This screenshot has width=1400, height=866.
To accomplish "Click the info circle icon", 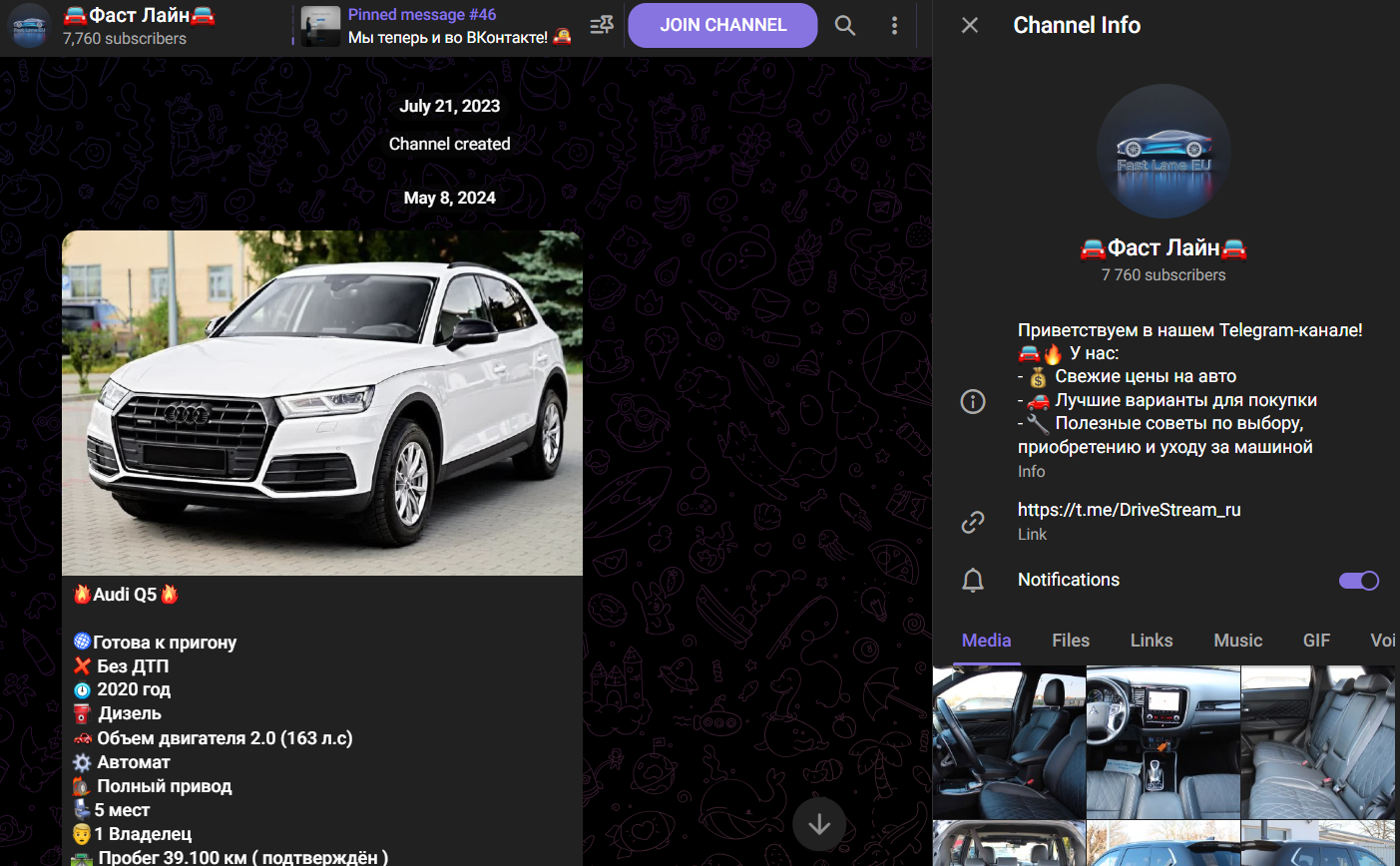I will pyautogui.click(x=973, y=401).
